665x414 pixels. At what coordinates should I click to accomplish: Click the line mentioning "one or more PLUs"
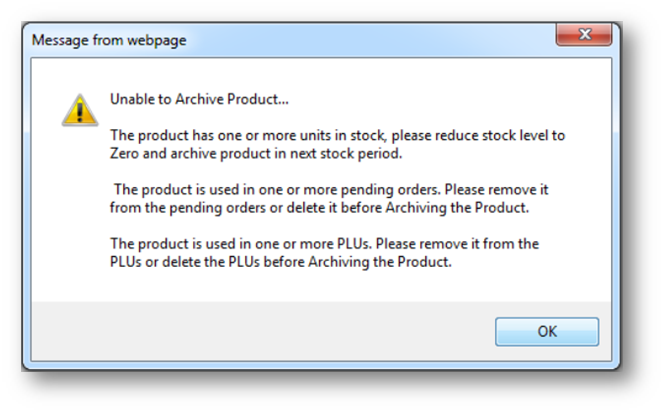[x=323, y=243]
